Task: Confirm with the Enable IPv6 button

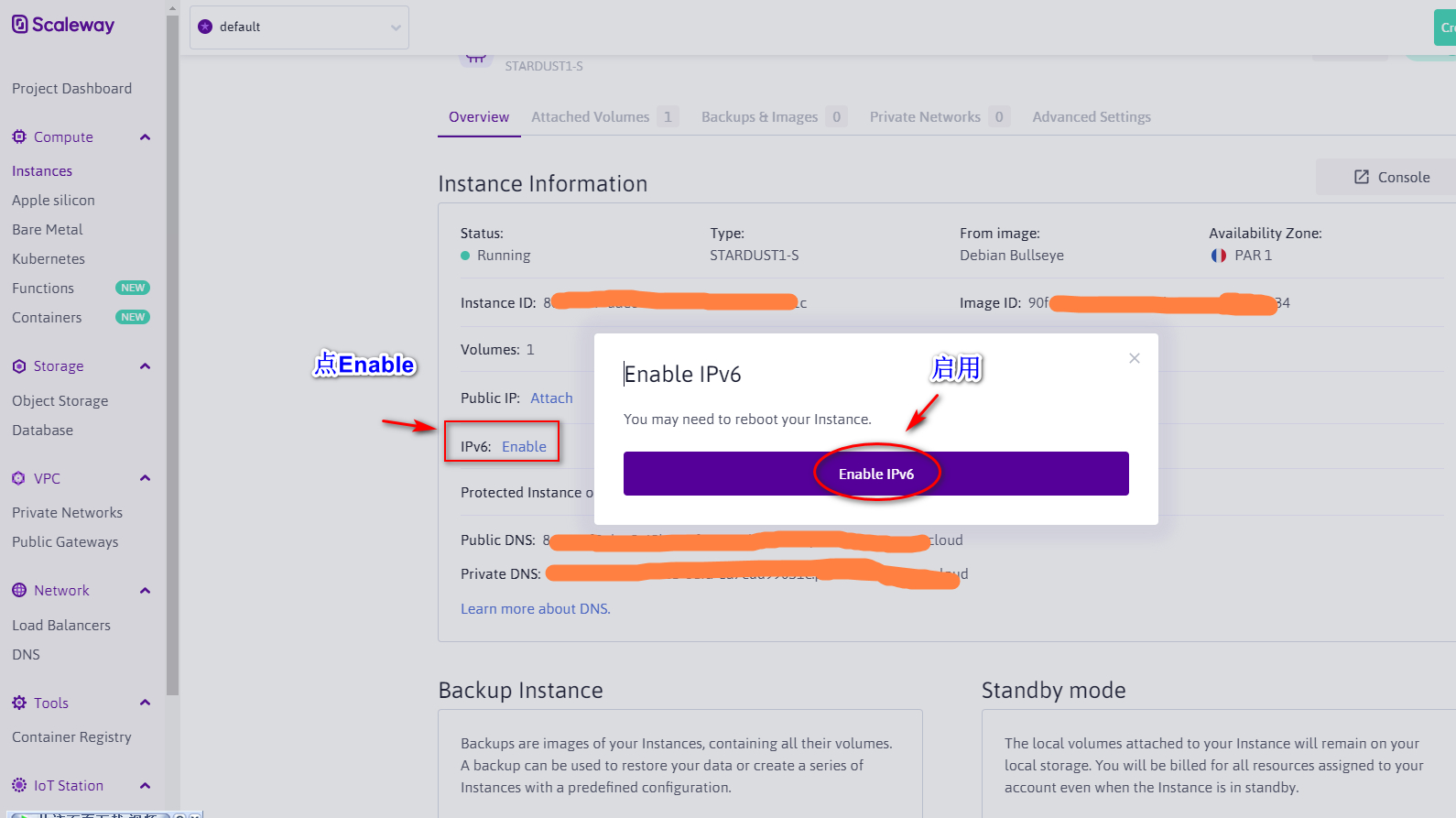Action: tap(876, 474)
